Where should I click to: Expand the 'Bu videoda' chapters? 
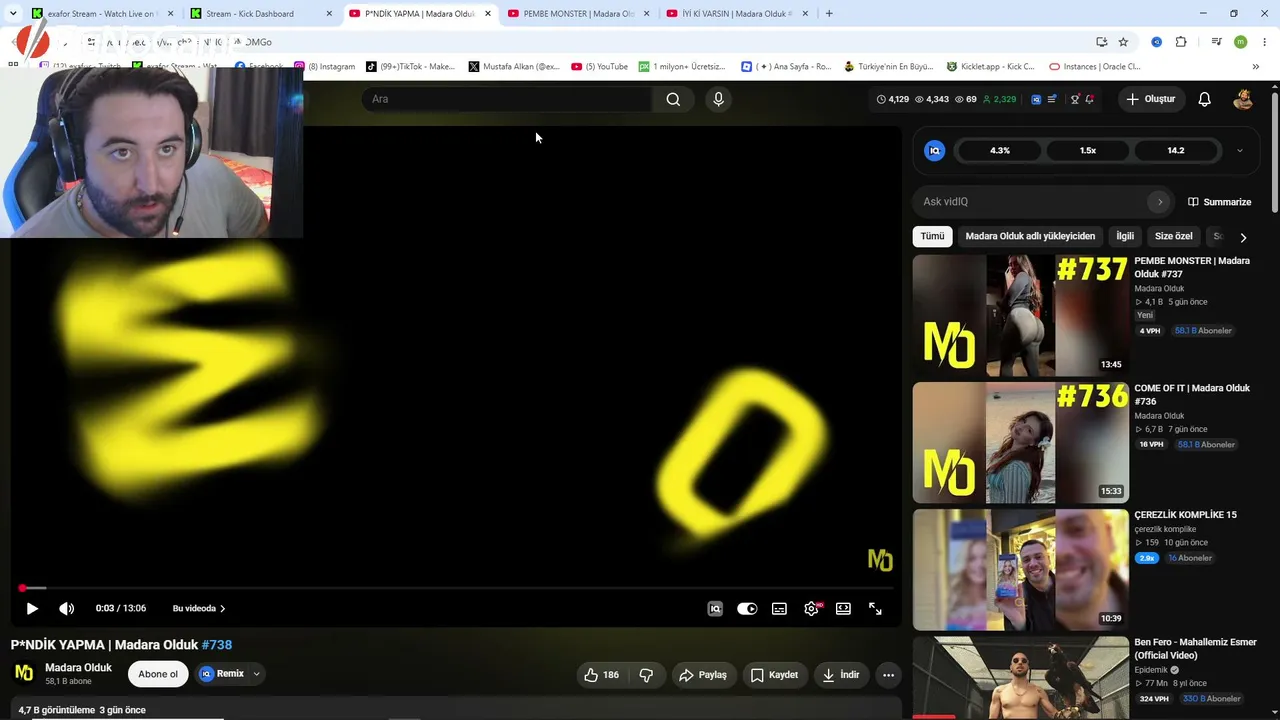point(199,608)
